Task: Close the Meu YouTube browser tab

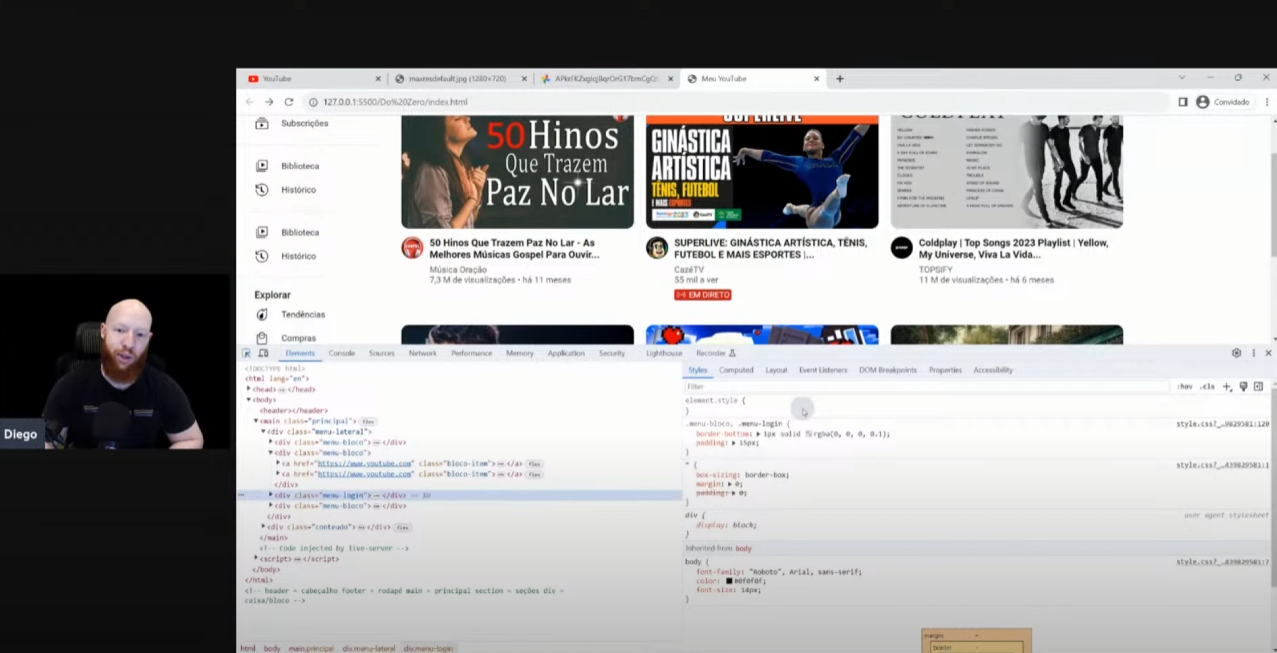Action: (x=817, y=79)
